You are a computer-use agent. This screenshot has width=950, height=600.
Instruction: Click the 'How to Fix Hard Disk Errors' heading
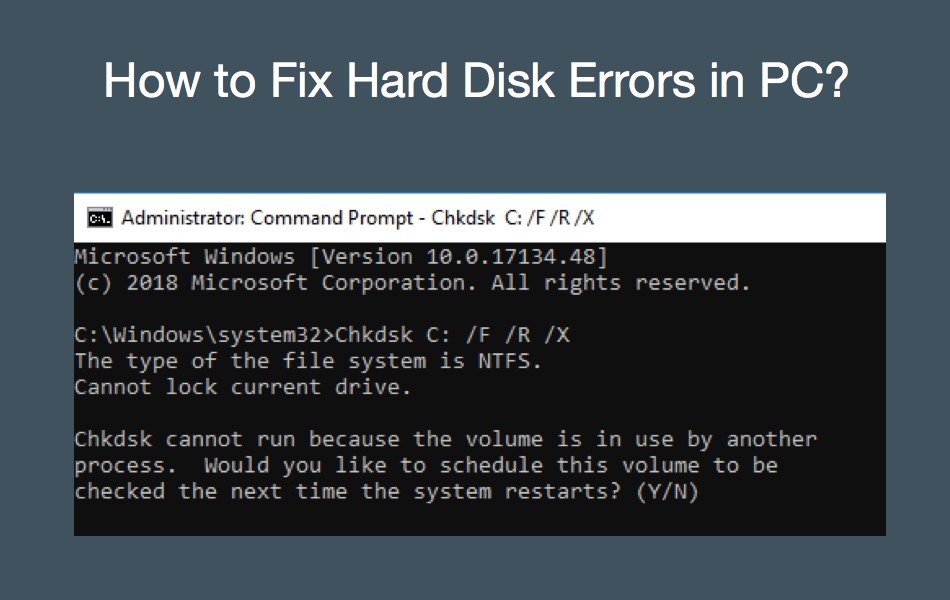coord(476,81)
